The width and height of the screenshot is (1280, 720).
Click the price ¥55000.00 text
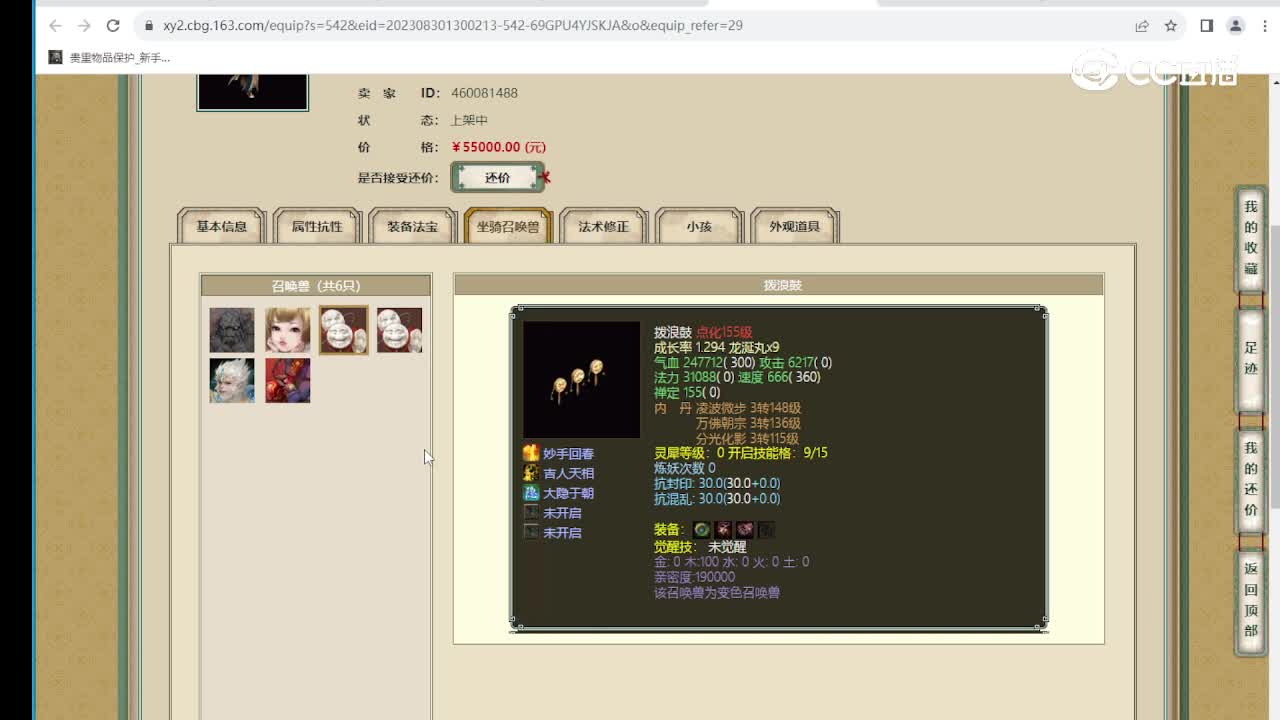[x=499, y=147]
